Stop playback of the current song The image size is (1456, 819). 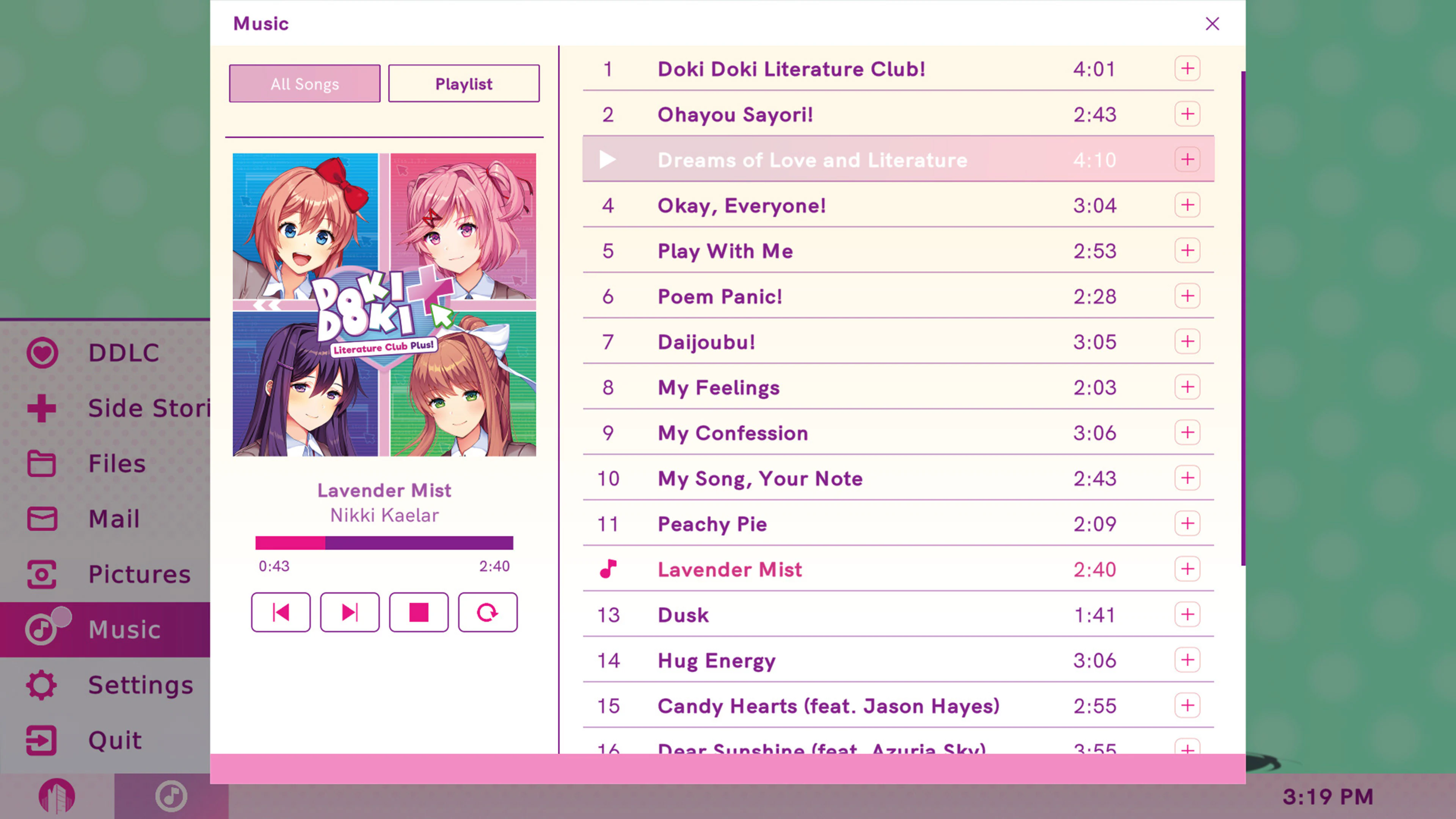pyautogui.click(x=418, y=612)
